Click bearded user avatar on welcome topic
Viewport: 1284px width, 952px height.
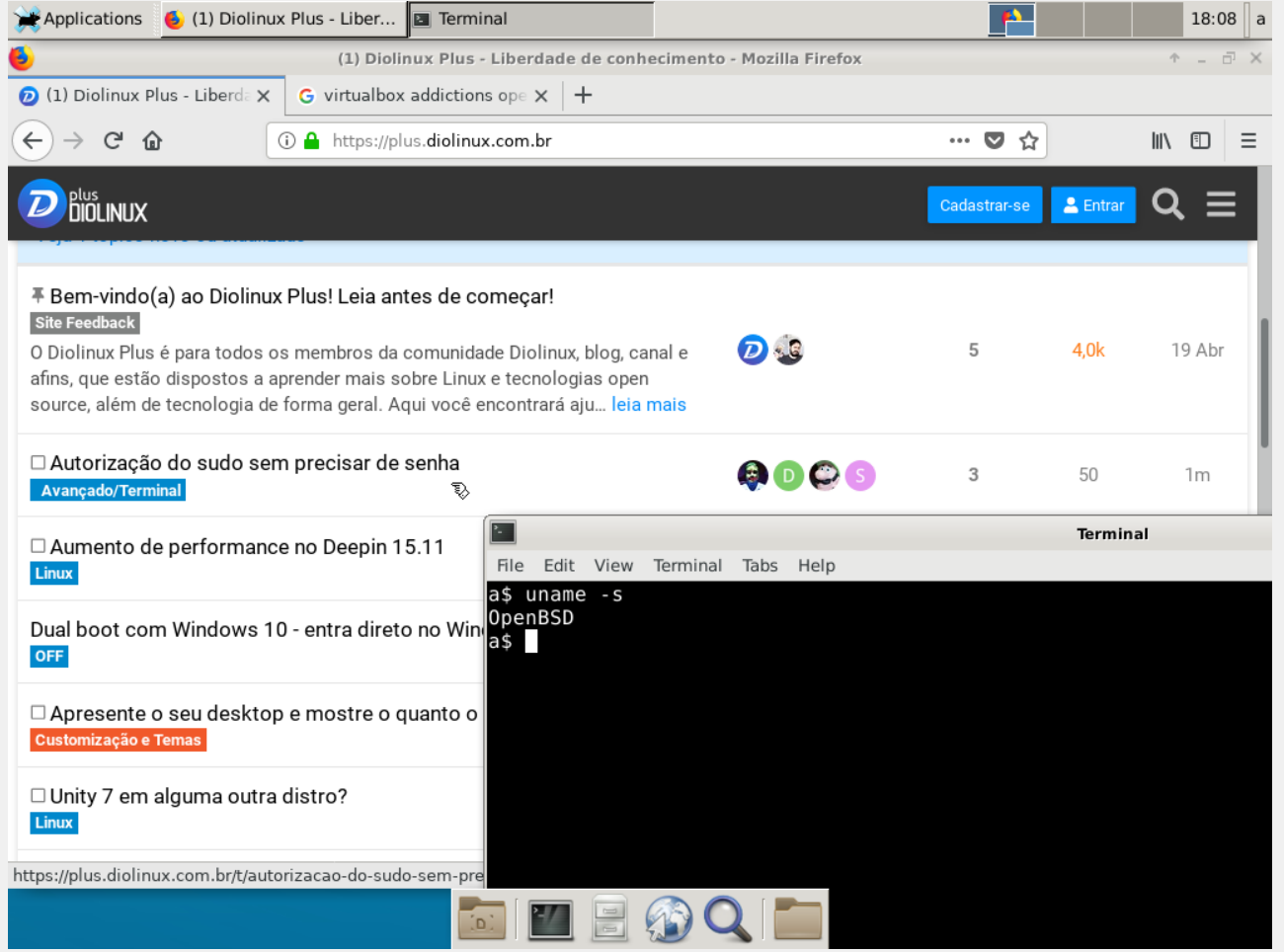click(x=788, y=350)
